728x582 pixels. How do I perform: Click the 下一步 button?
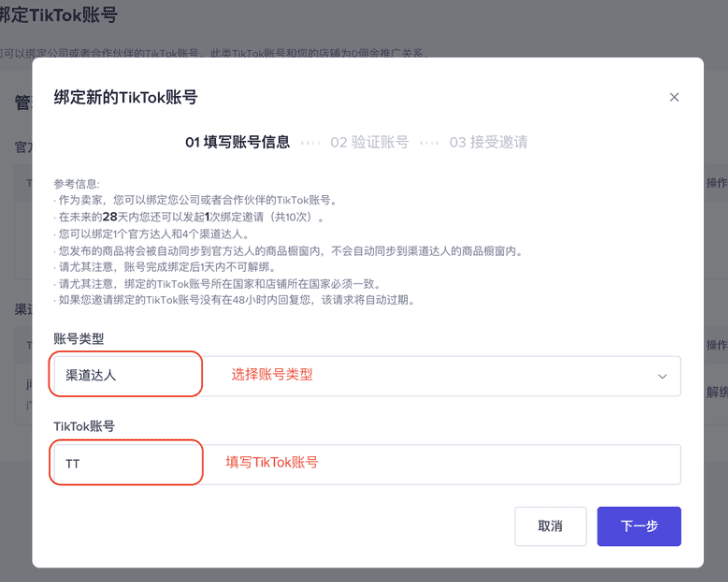click(639, 526)
